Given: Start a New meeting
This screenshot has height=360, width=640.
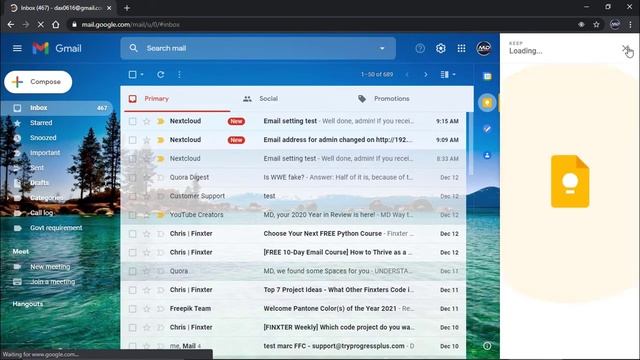Looking at the screenshot, I should (50, 267).
